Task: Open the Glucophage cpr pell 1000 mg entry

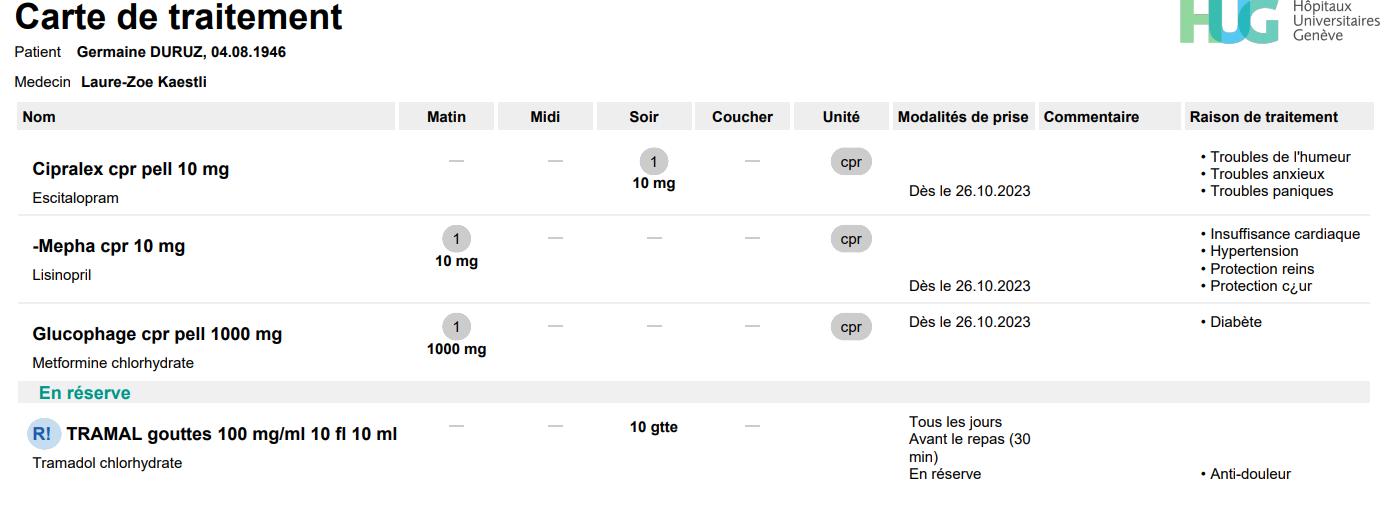Action: point(157,334)
